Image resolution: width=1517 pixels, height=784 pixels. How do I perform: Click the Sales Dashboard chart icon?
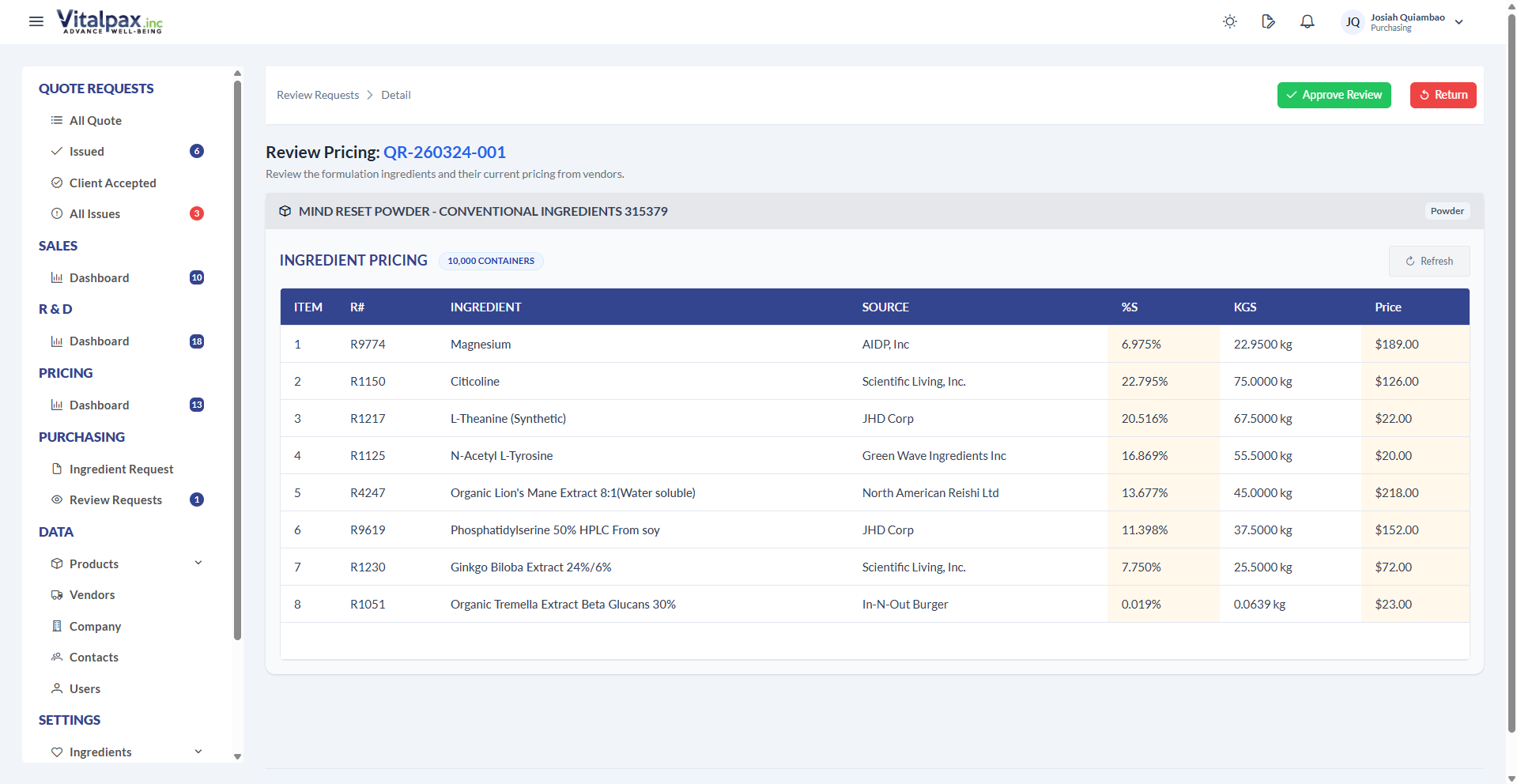point(57,277)
